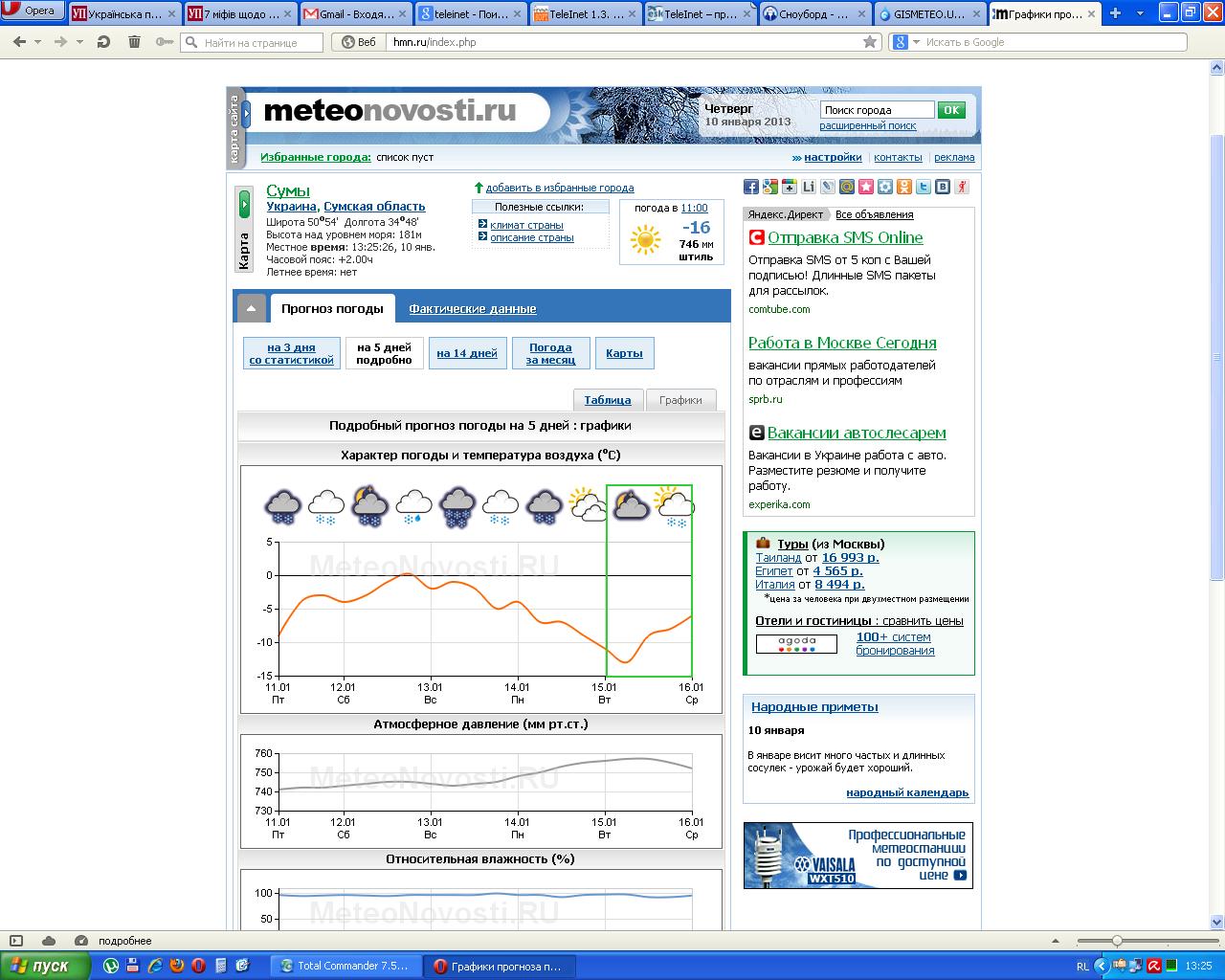Click the Поиск города input field
The height and width of the screenshot is (980, 1225).
click(x=876, y=110)
